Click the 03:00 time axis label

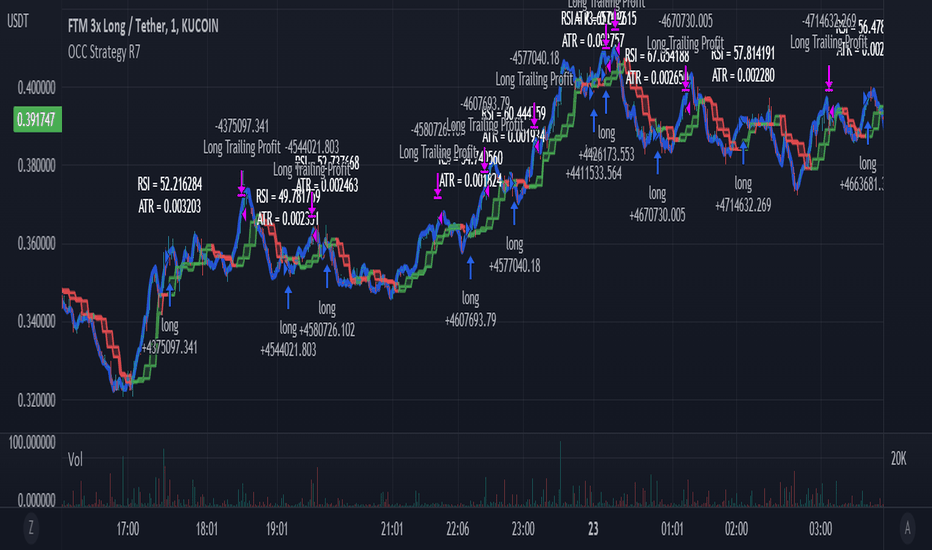(x=820, y=529)
